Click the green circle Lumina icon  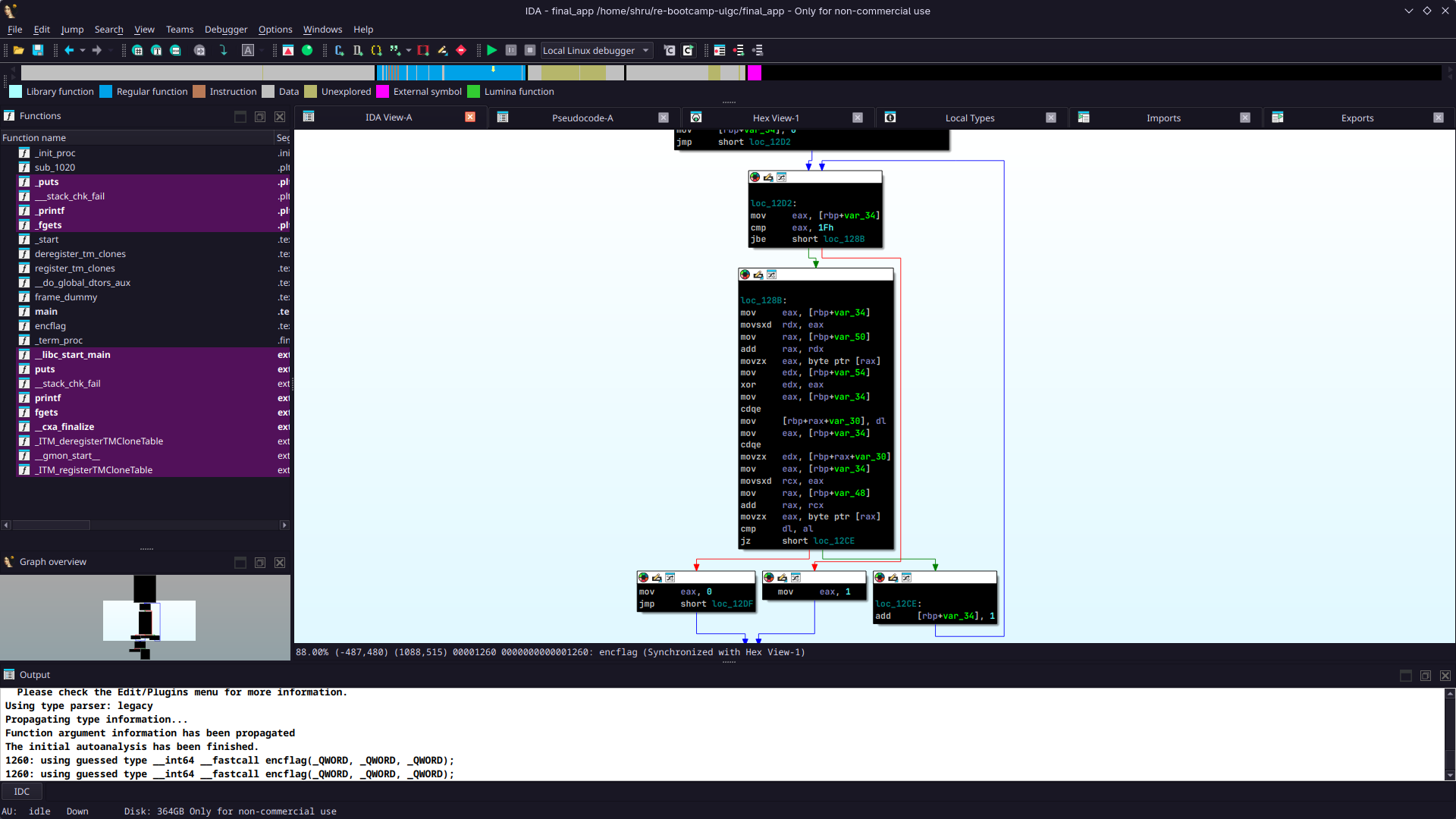(x=307, y=50)
